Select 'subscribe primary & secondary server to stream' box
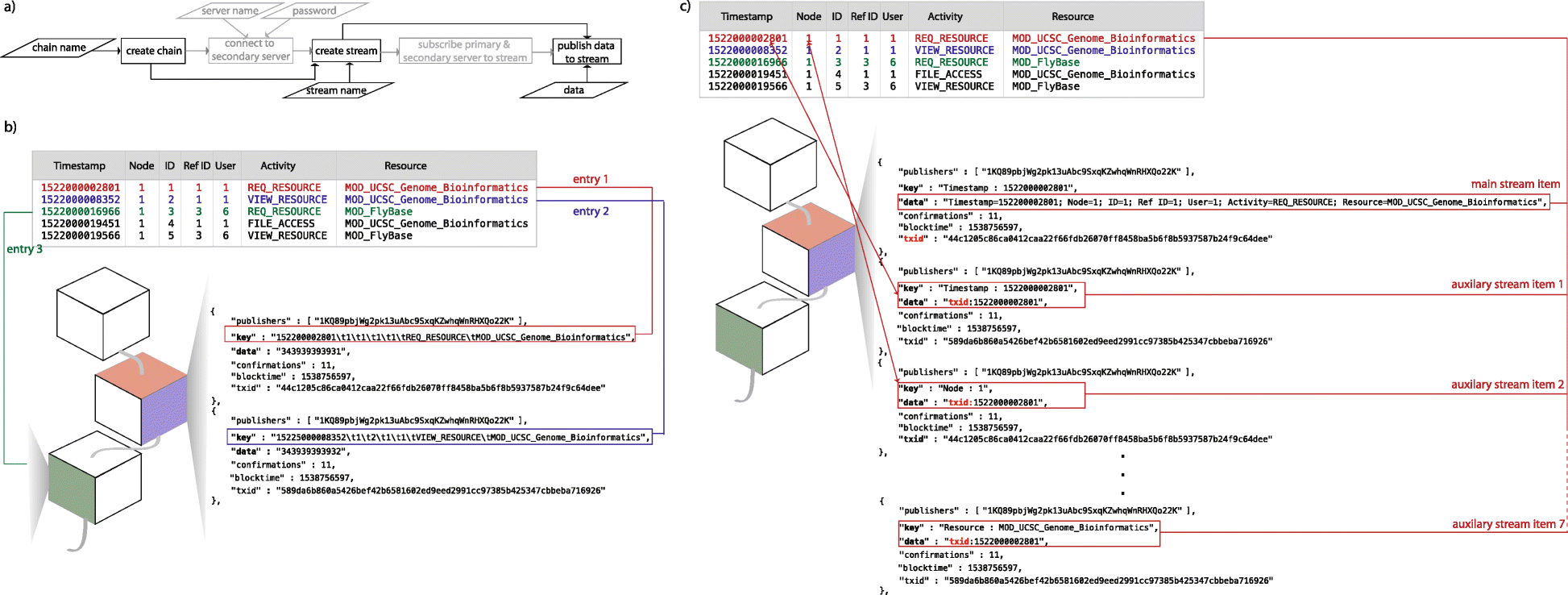 click(x=465, y=51)
